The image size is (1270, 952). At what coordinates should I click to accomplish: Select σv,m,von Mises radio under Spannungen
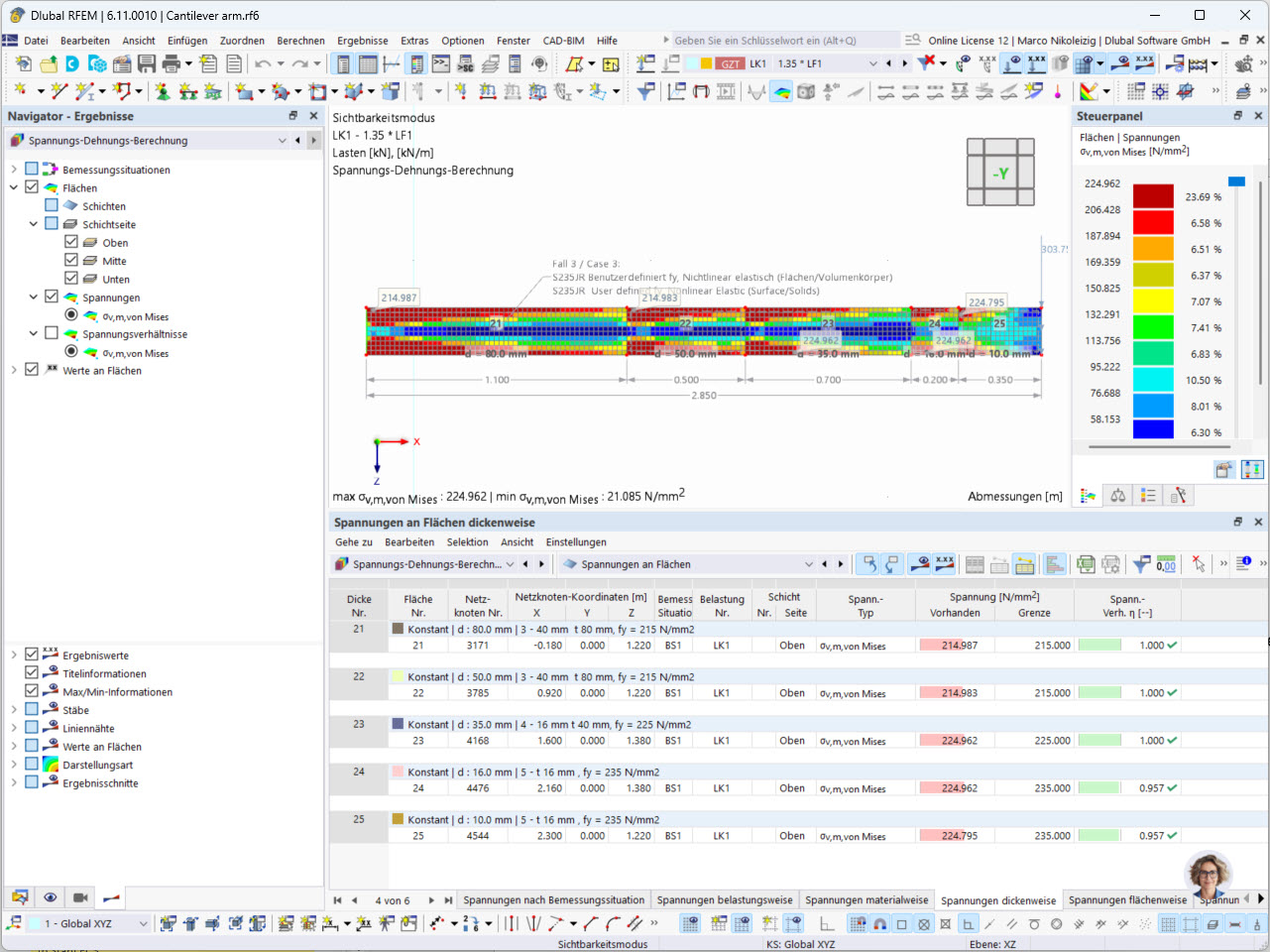click(71, 315)
